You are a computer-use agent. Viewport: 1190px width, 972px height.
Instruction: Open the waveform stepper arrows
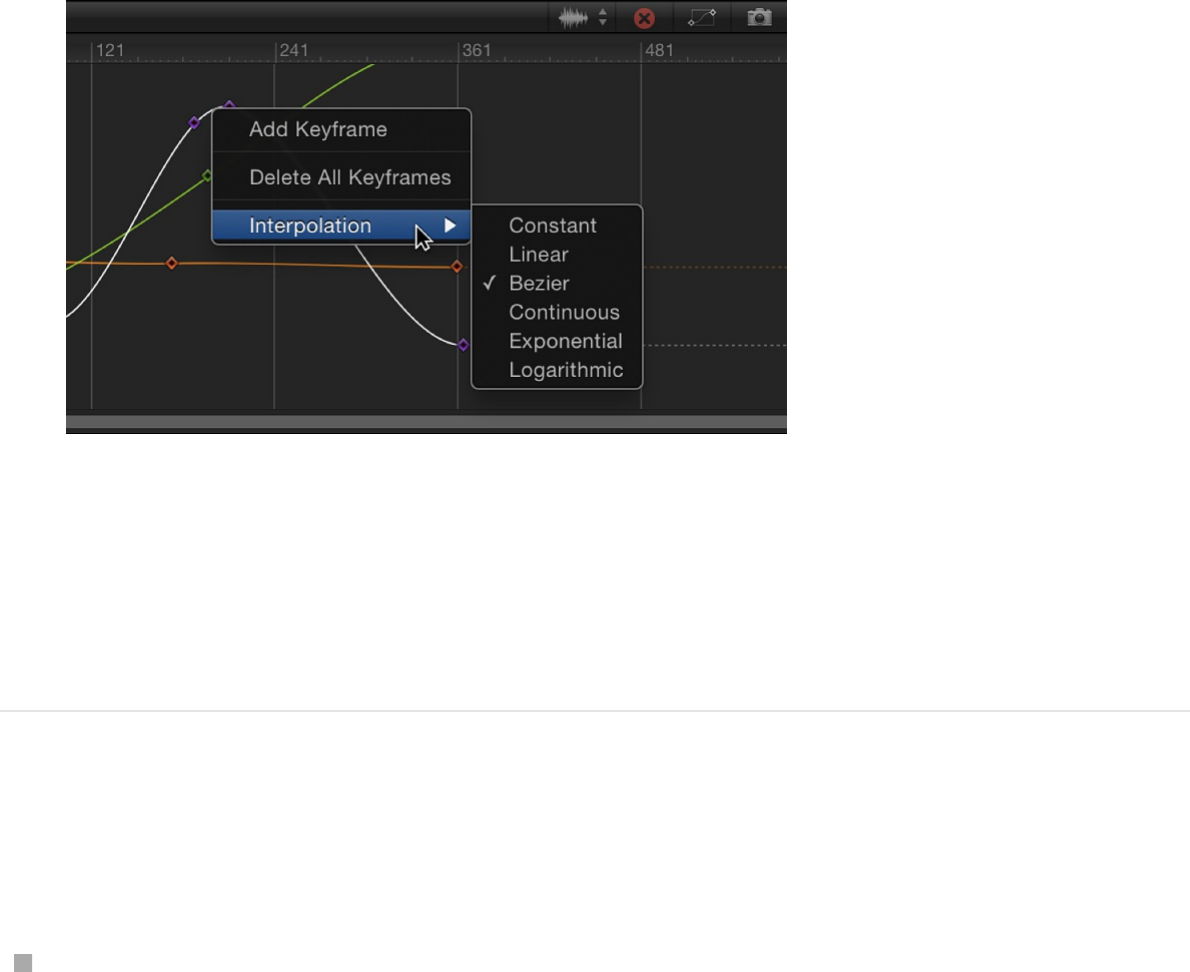[603, 17]
